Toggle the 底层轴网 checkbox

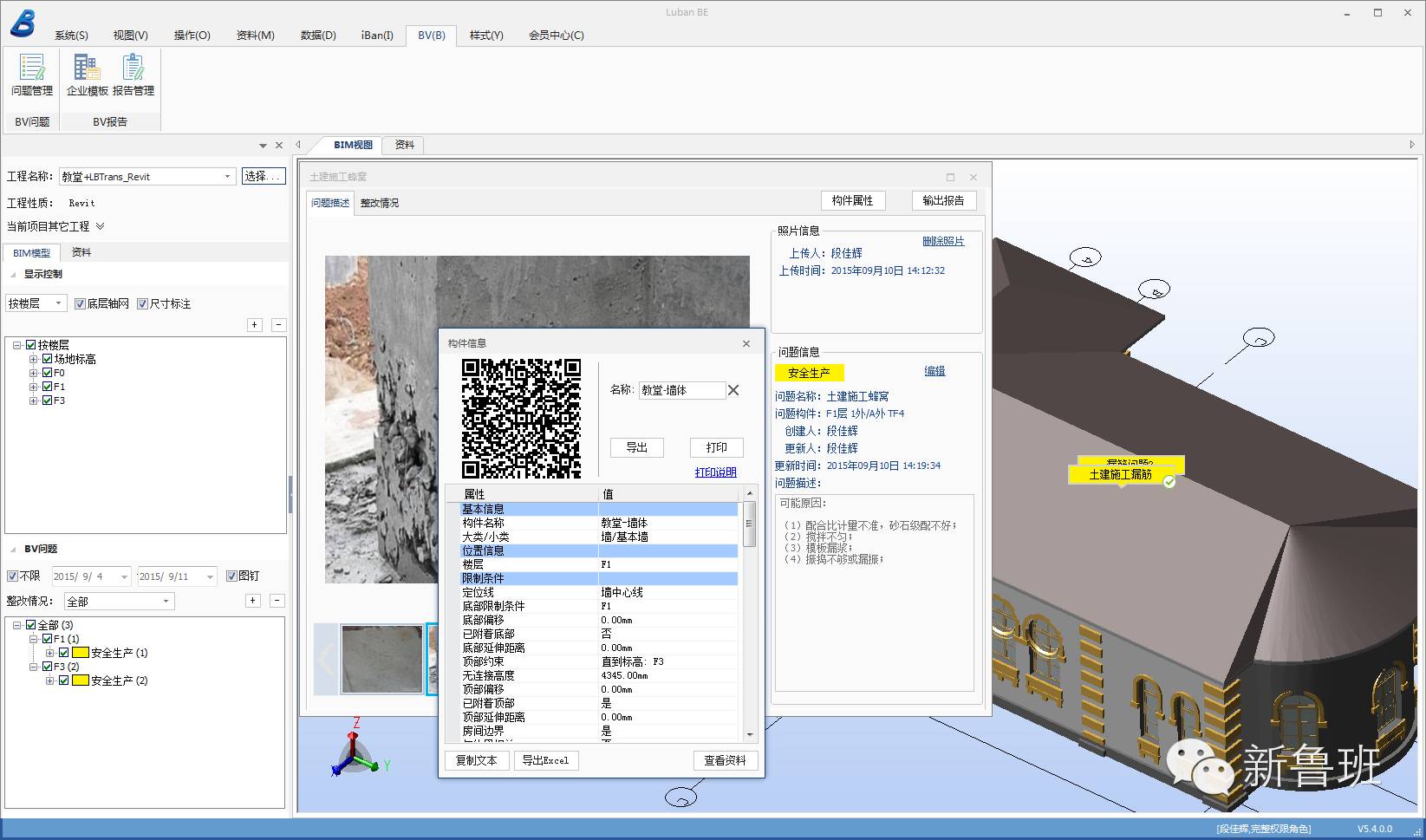coord(80,304)
